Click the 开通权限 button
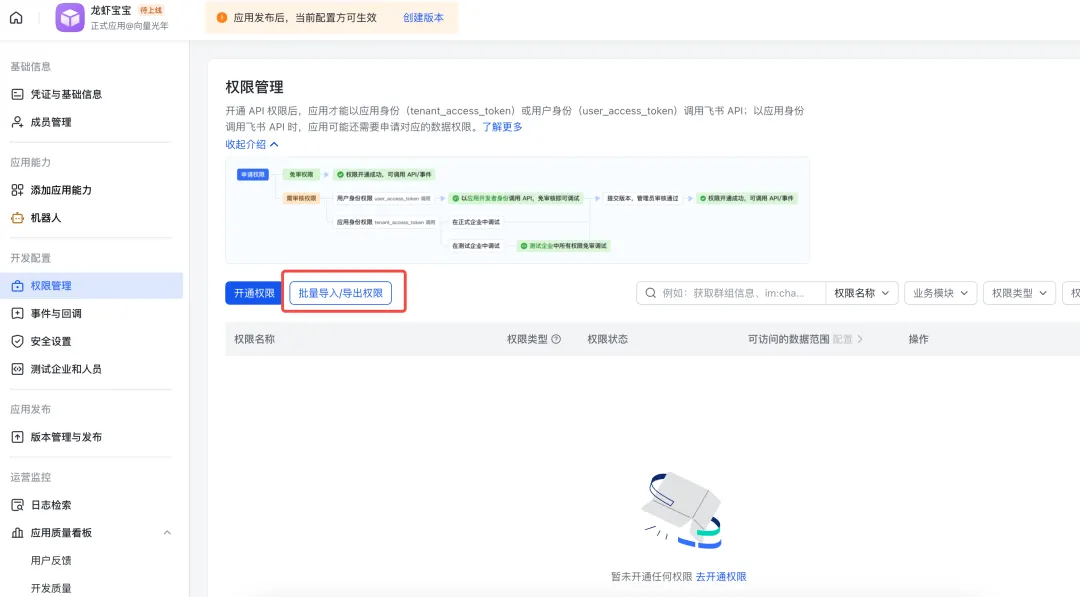The image size is (1080, 597). (x=253, y=293)
